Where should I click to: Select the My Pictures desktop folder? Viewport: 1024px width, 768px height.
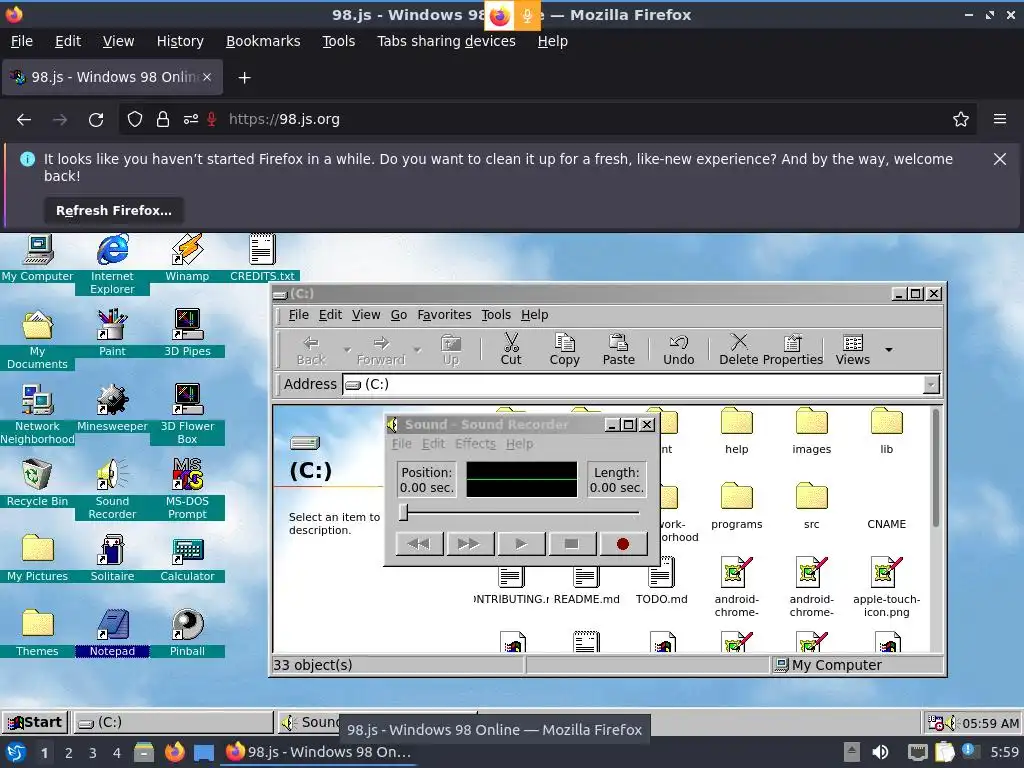(x=37, y=558)
